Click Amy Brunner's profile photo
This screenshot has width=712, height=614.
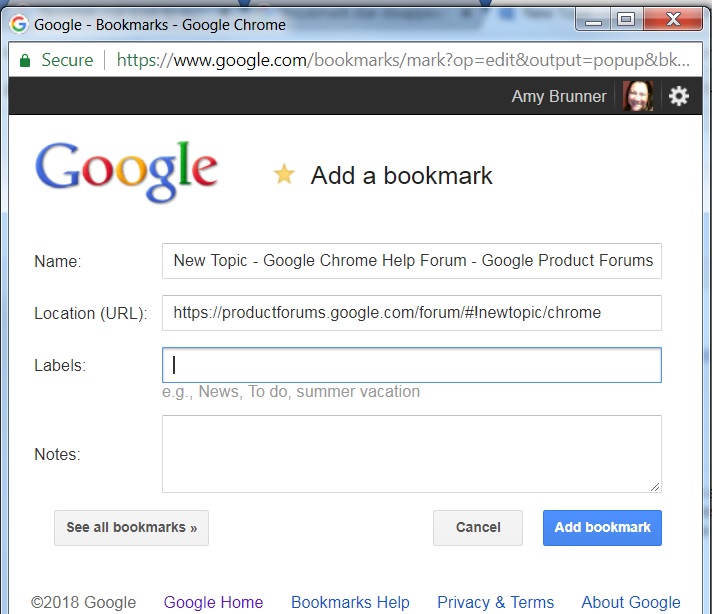coord(638,96)
